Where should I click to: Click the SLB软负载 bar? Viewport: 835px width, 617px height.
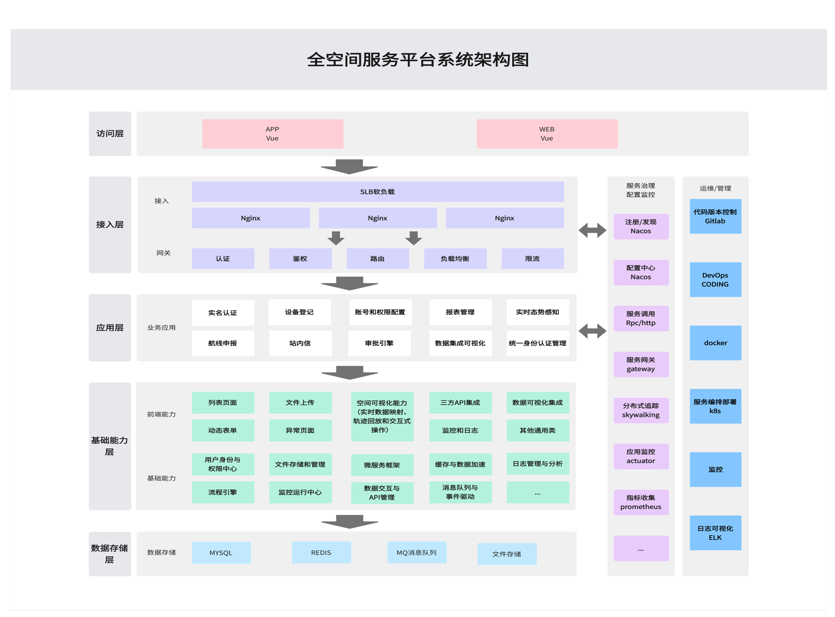(378, 192)
